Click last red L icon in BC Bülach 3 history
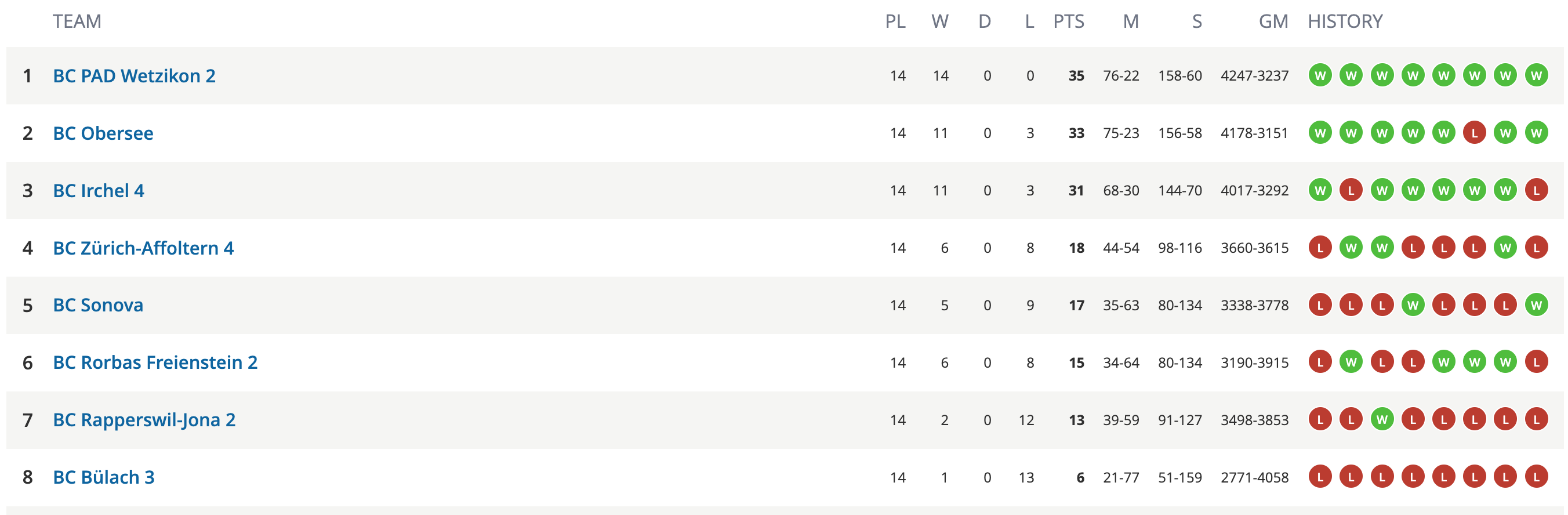The image size is (1568, 515). (x=1536, y=477)
